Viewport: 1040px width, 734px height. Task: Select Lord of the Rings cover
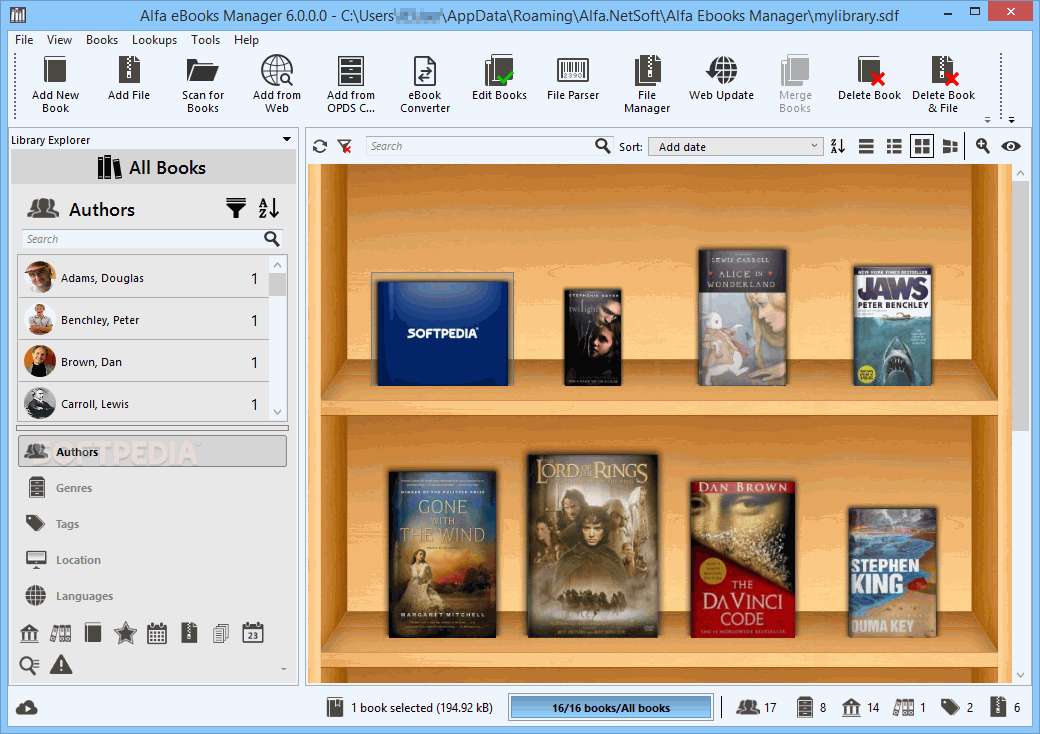[592, 546]
